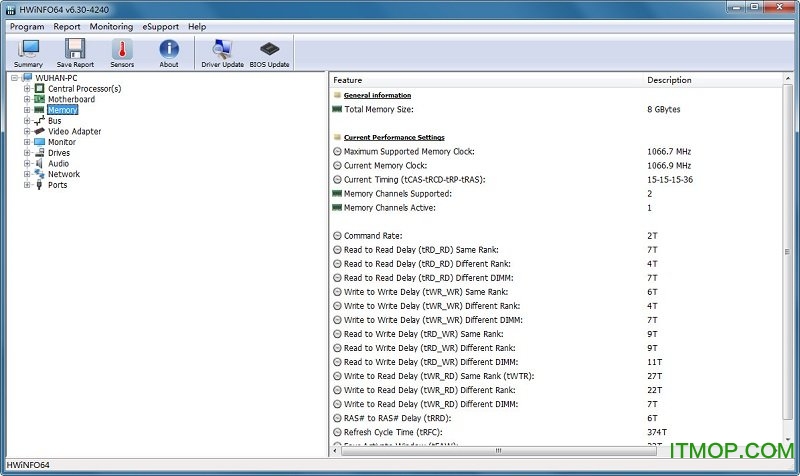This screenshot has height=476, width=800.
Task: Select Memory Channels Active row
Action: tap(555, 208)
